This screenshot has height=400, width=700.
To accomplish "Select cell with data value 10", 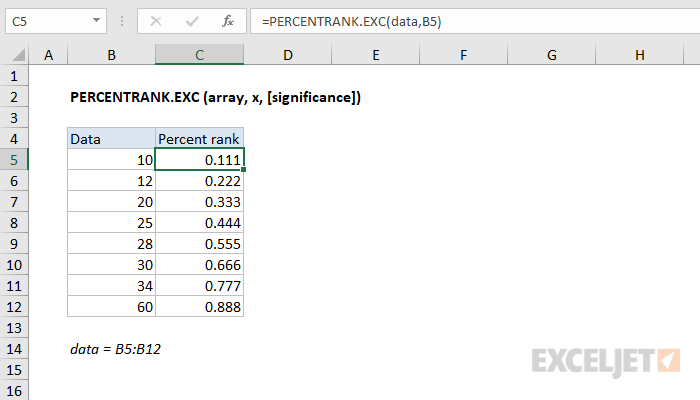I will (111, 160).
